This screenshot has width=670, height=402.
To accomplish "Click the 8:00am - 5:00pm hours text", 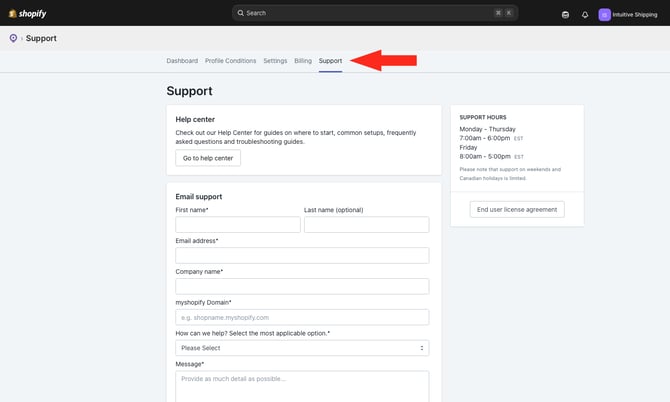I will pyautogui.click(x=485, y=156).
